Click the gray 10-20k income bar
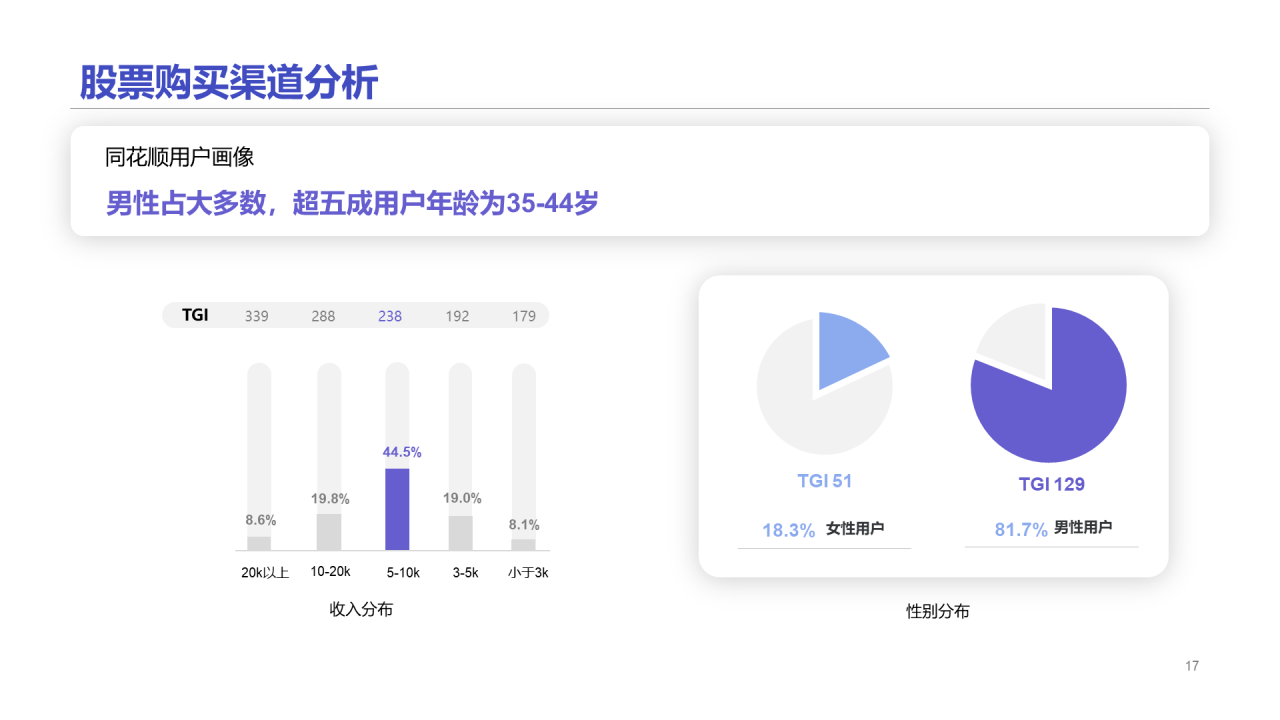Viewport: 1280px width, 720px height. (329, 532)
